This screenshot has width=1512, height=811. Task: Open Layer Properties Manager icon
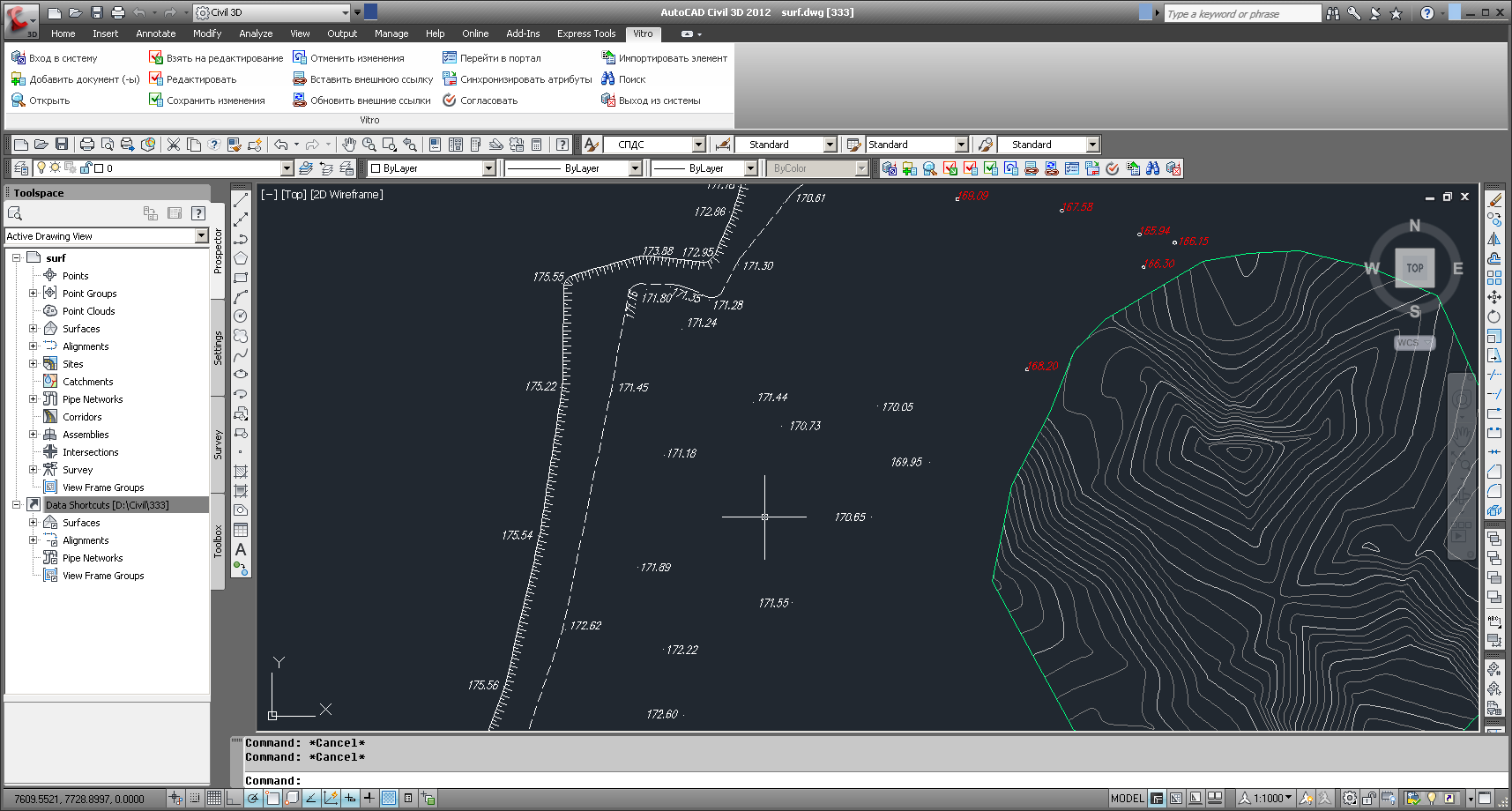pyautogui.click(x=22, y=168)
